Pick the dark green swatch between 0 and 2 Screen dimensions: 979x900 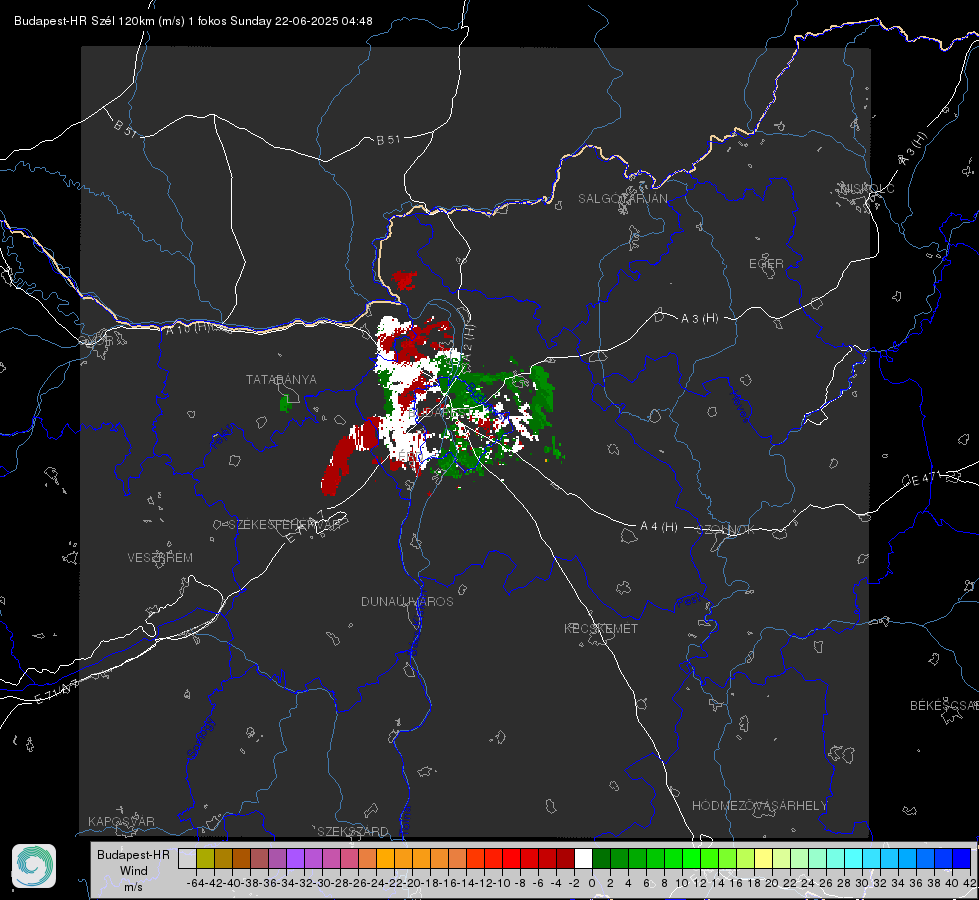(601, 858)
